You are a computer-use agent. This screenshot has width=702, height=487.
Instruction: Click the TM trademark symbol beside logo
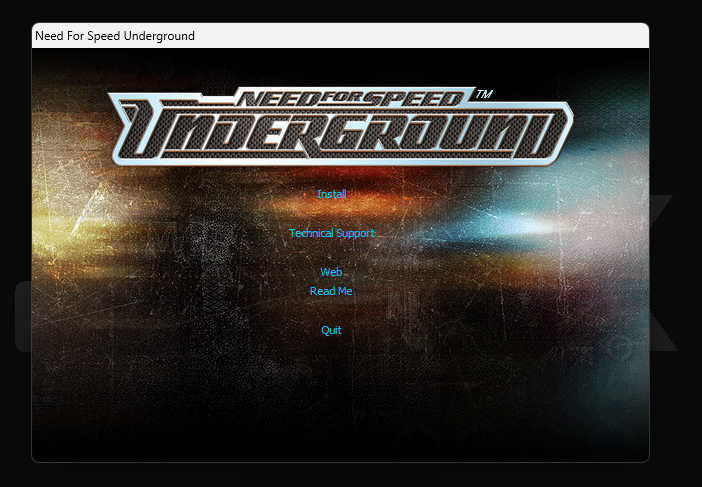point(484,94)
